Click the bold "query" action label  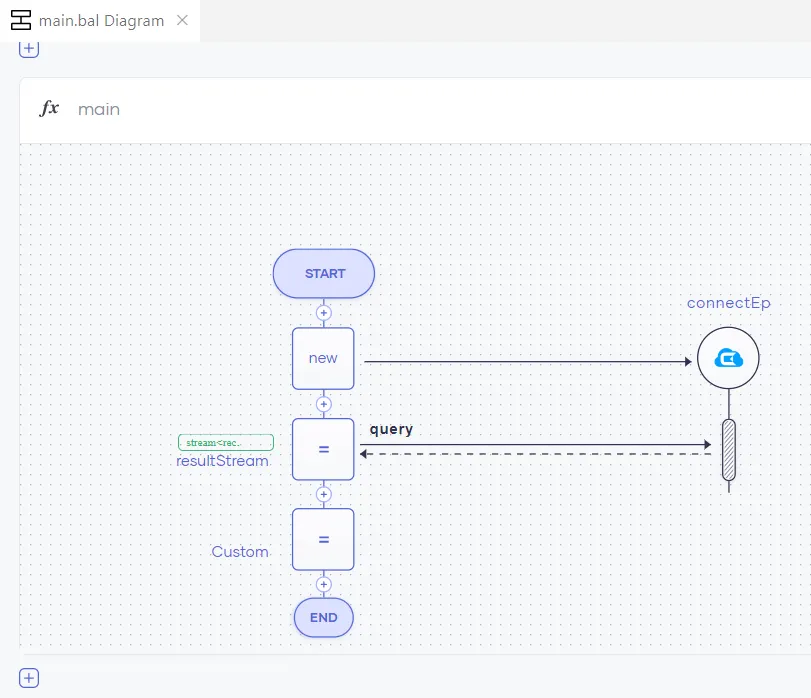[390, 429]
